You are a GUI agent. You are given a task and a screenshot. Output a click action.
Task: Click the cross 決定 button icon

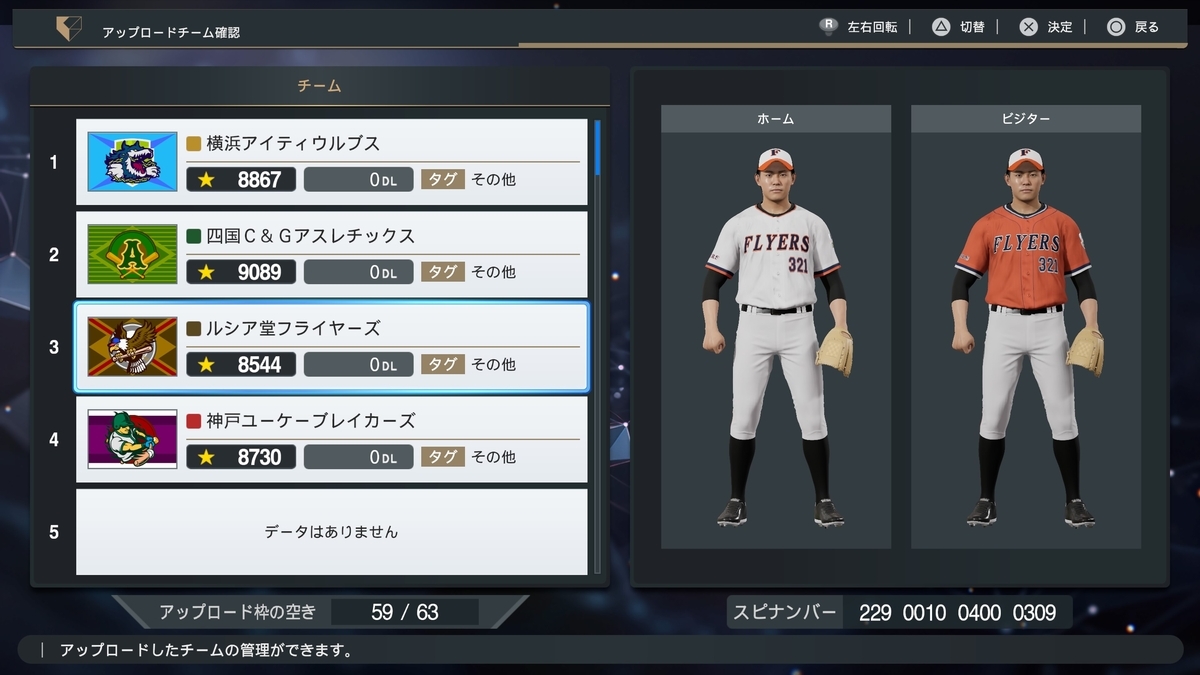[1028, 27]
